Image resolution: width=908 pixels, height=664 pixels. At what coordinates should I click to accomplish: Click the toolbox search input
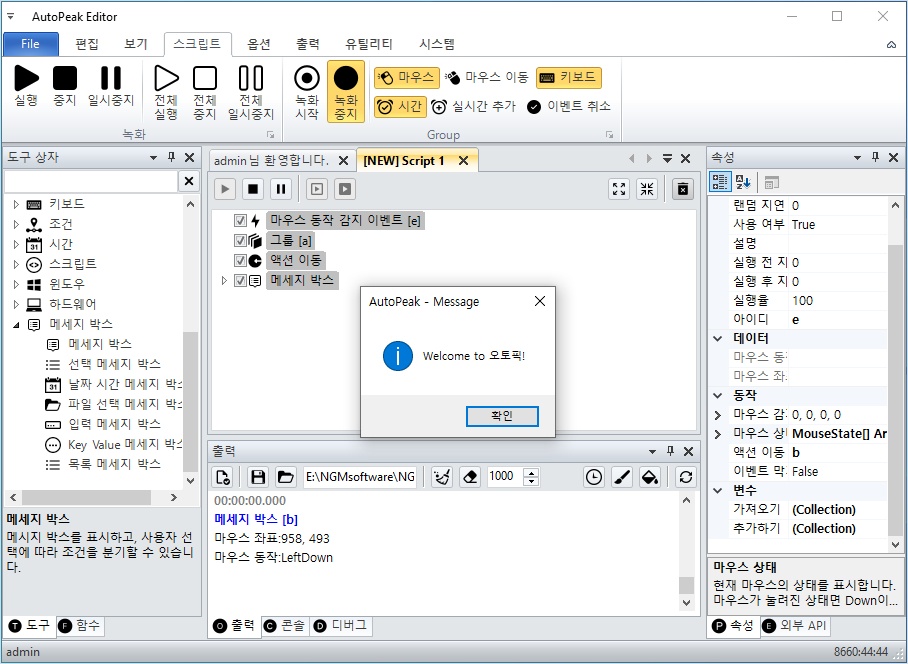pos(91,181)
